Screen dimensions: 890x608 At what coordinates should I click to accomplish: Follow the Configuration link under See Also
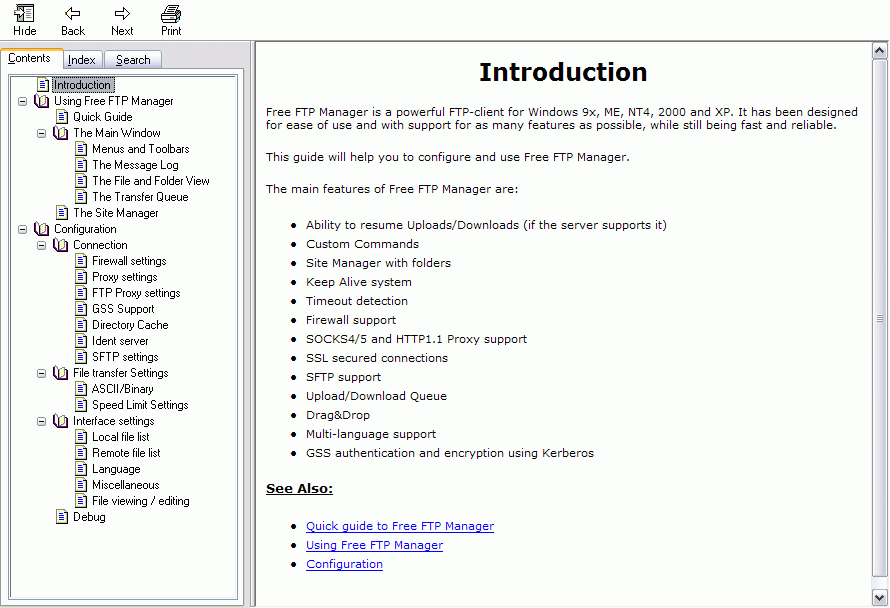[344, 564]
